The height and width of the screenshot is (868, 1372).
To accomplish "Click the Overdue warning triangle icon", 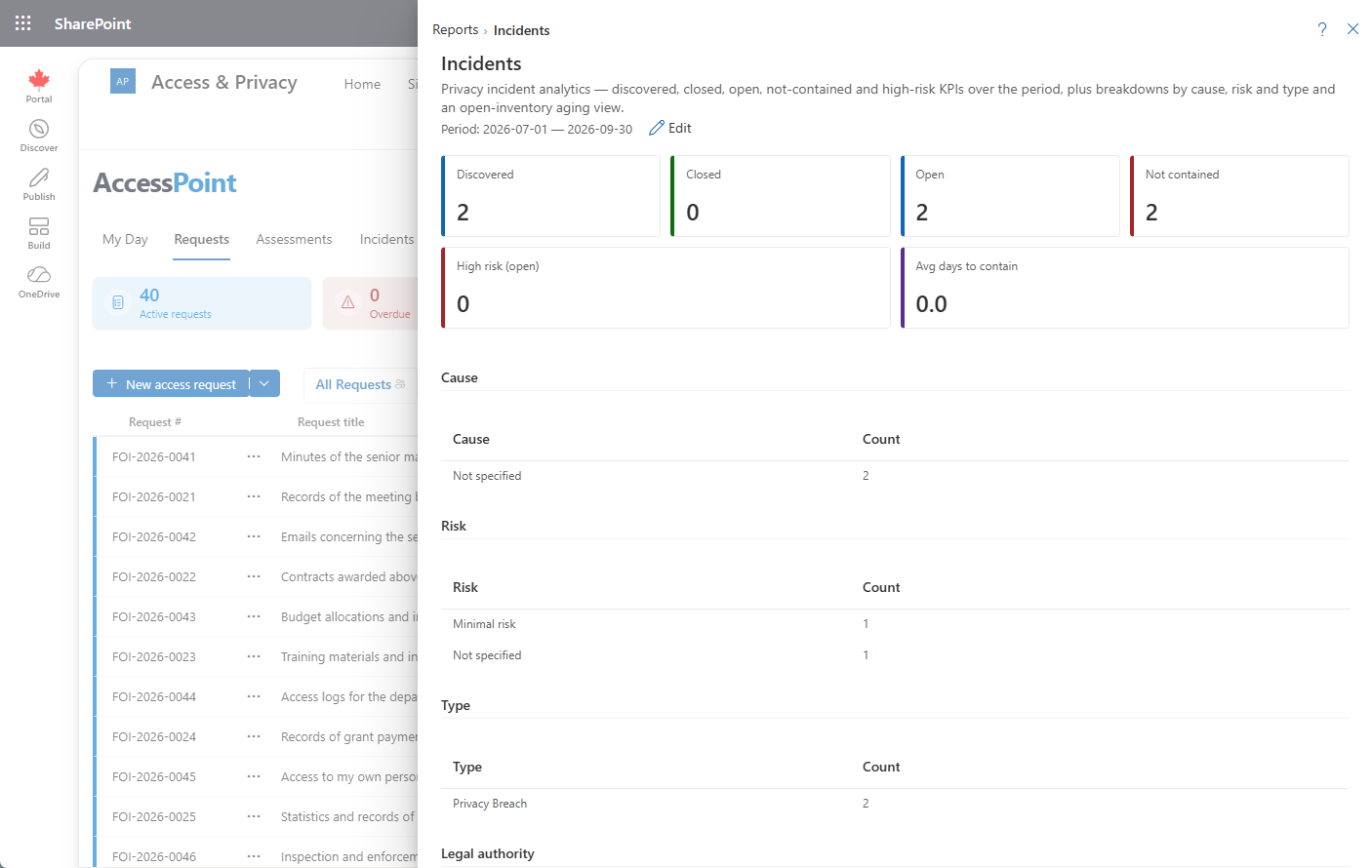I will 348,302.
